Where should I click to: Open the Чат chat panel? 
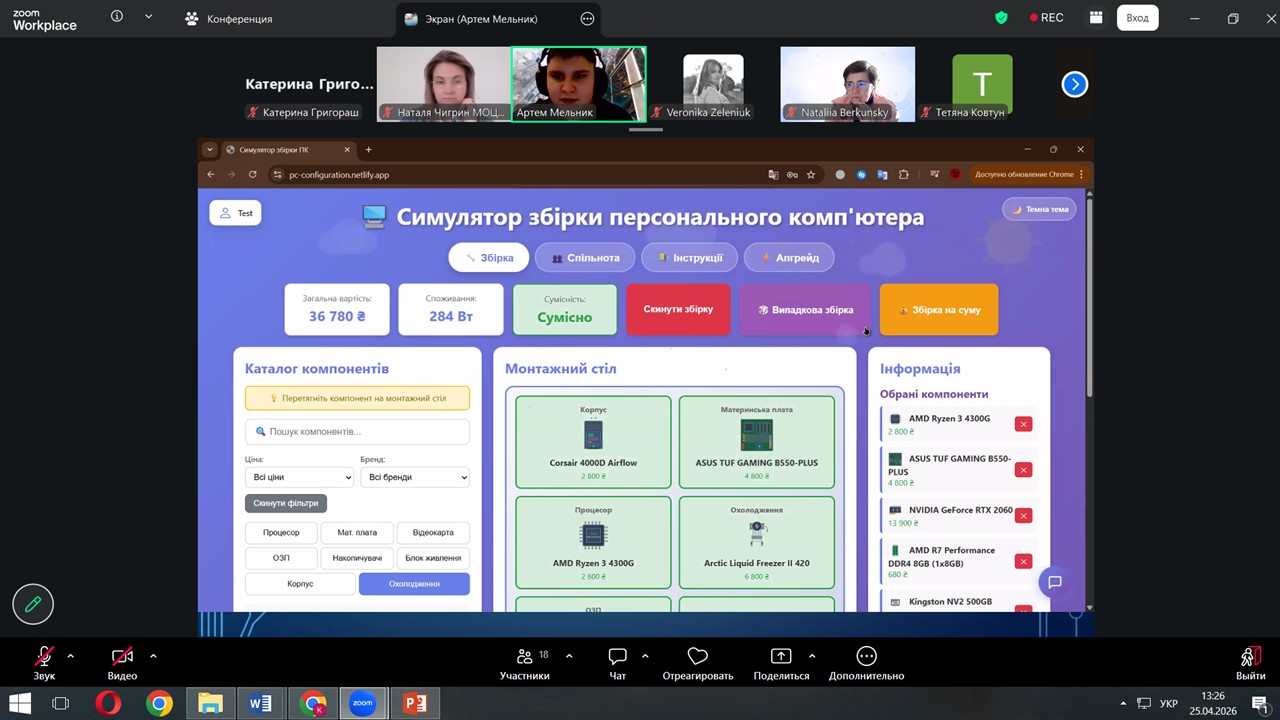coord(617,657)
